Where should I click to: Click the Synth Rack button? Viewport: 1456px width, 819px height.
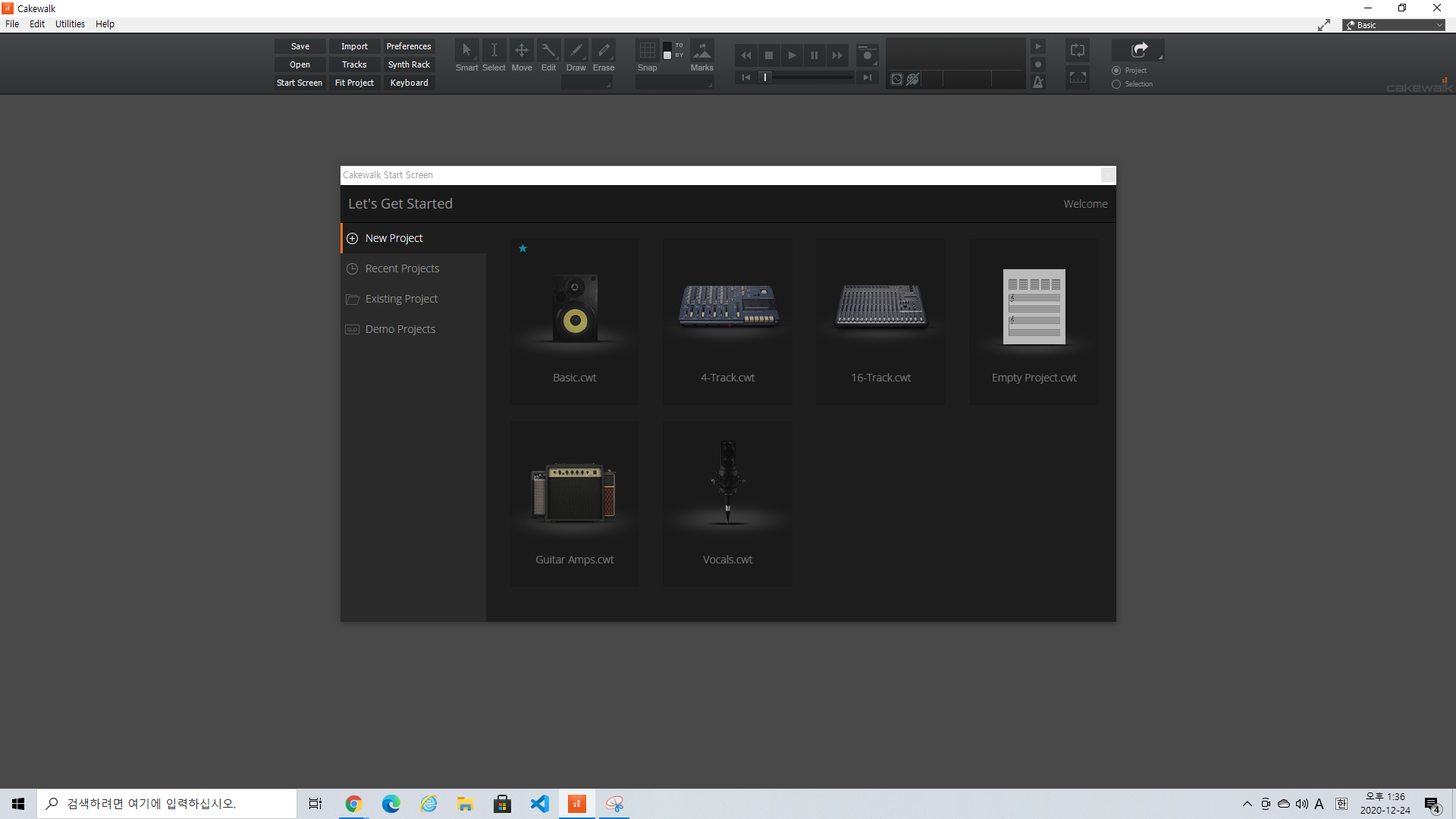click(408, 64)
